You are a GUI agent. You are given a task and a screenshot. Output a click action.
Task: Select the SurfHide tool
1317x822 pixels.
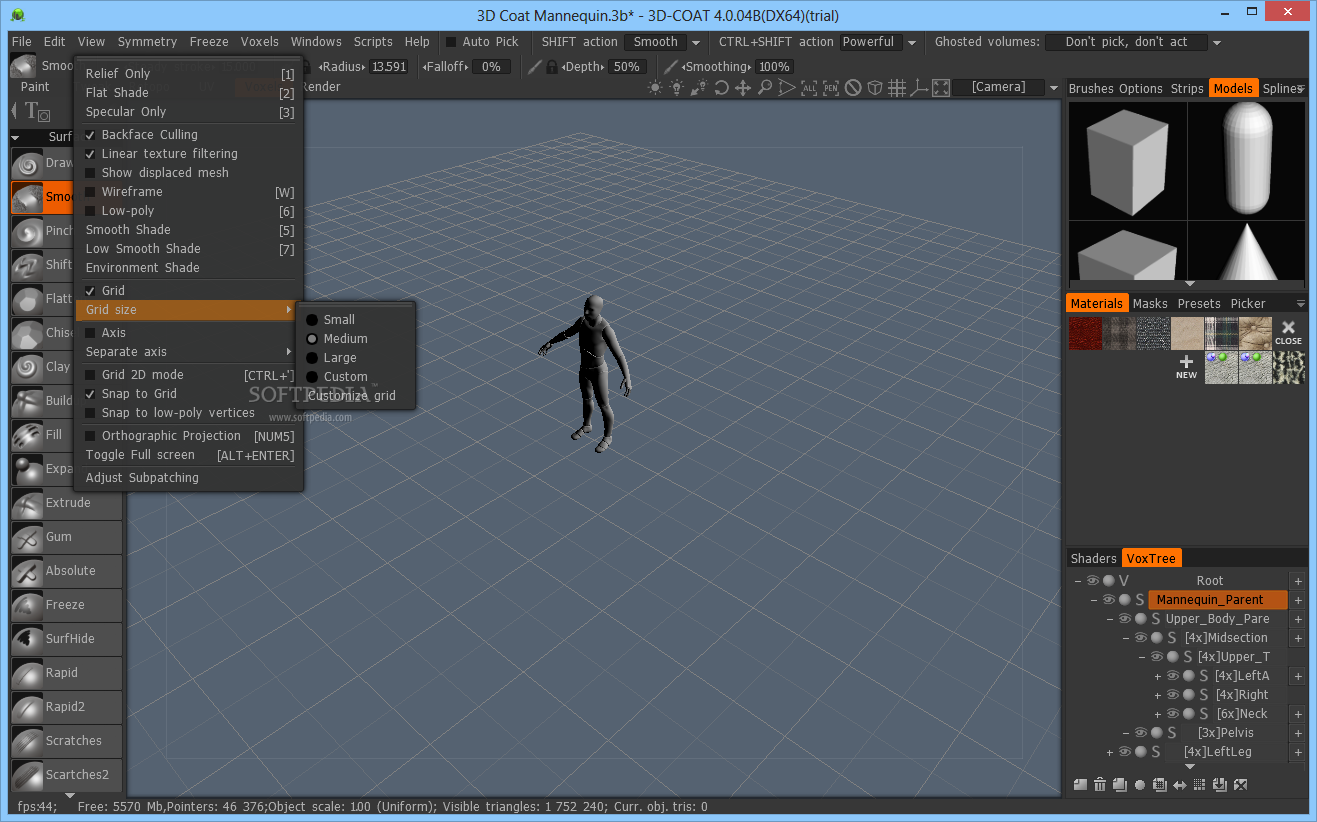pyautogui.click(x=67, y=639)
